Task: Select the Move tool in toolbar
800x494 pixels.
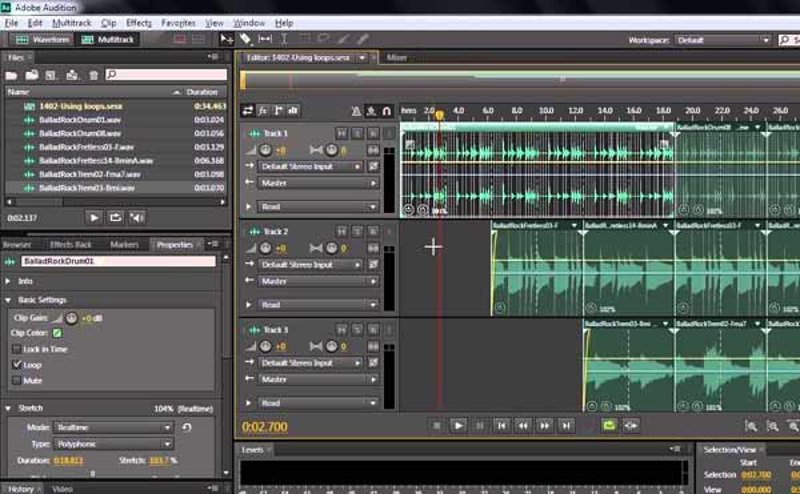Action: pos(226,39)
